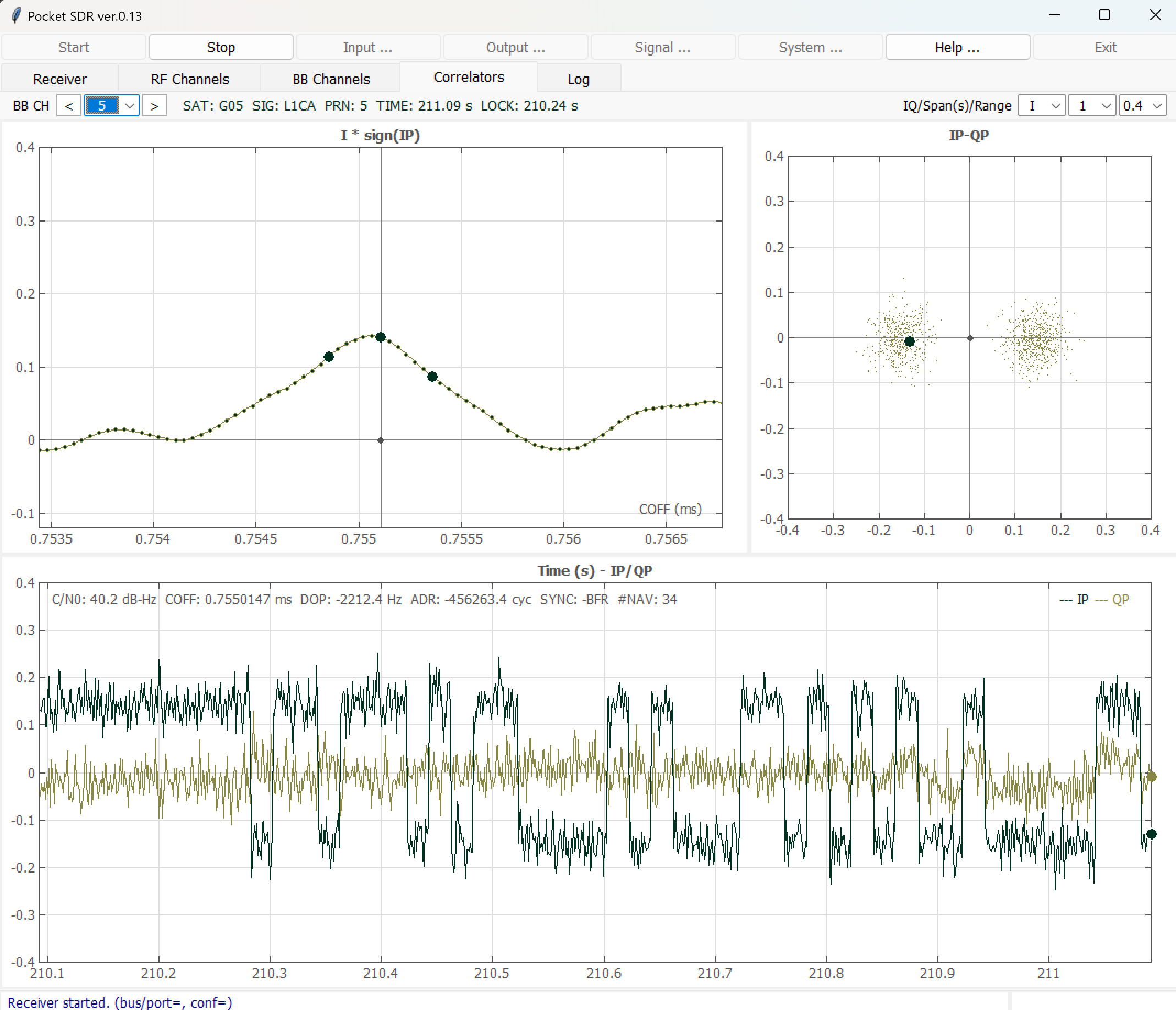This screenshot has height=1010, width=1176.
Task: Click the Start button
Action: tap(74, 47)
